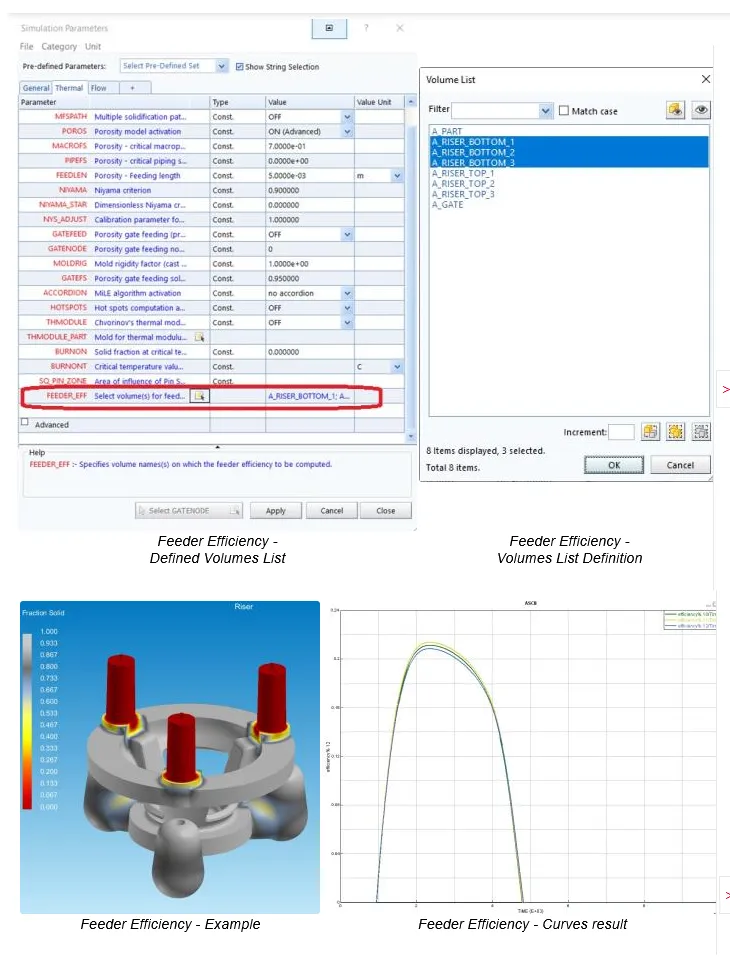Open the volume picker icon for FEEDER_EFF
Image resolution: width=730 pixels, height=962 pixels.
[199, 396]
